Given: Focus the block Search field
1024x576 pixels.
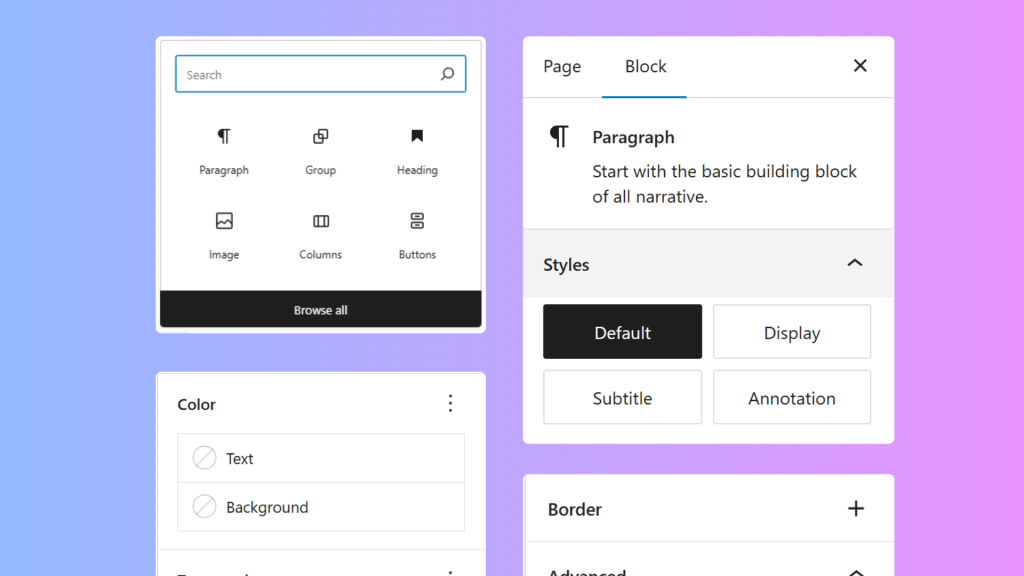Looking at the screenshot, I should 305,75.
